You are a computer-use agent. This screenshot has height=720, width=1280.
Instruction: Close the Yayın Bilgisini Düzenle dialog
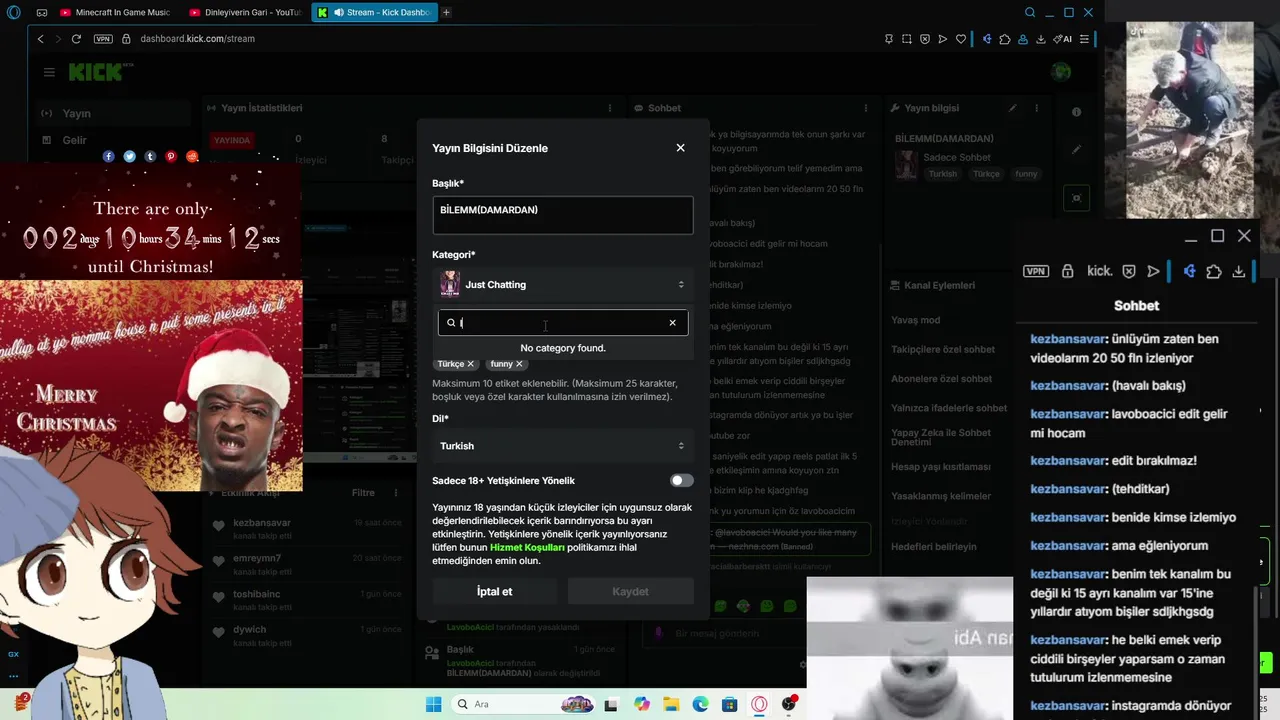[680, 148]
